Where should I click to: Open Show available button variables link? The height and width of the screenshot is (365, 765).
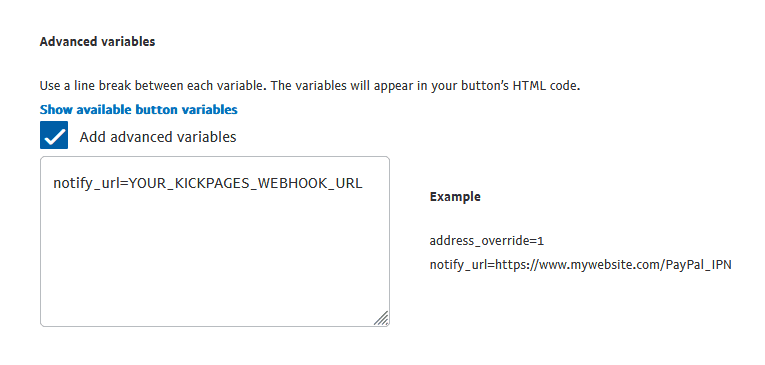pyautogui.click(x=139, y=109)
